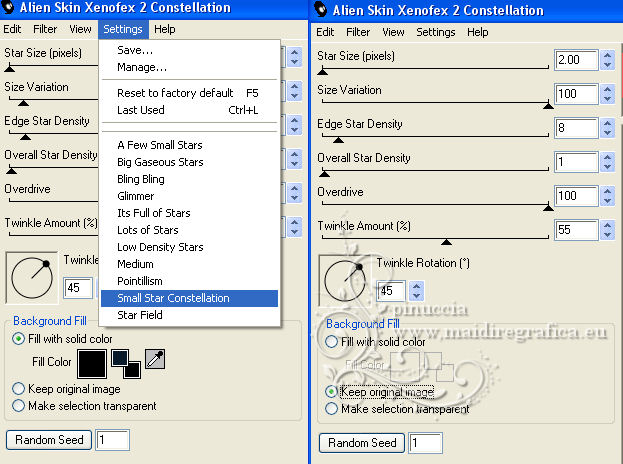The height and width of the screenshot is (464, 623).
Task: Open Help menu in left window
Action: click(165, 29)
